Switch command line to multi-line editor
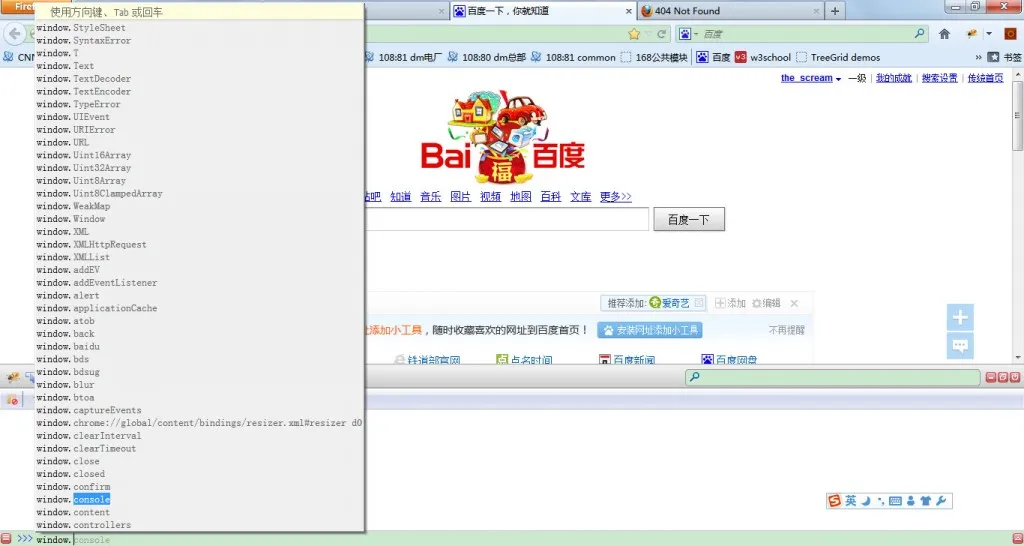 click(1017, 539)
